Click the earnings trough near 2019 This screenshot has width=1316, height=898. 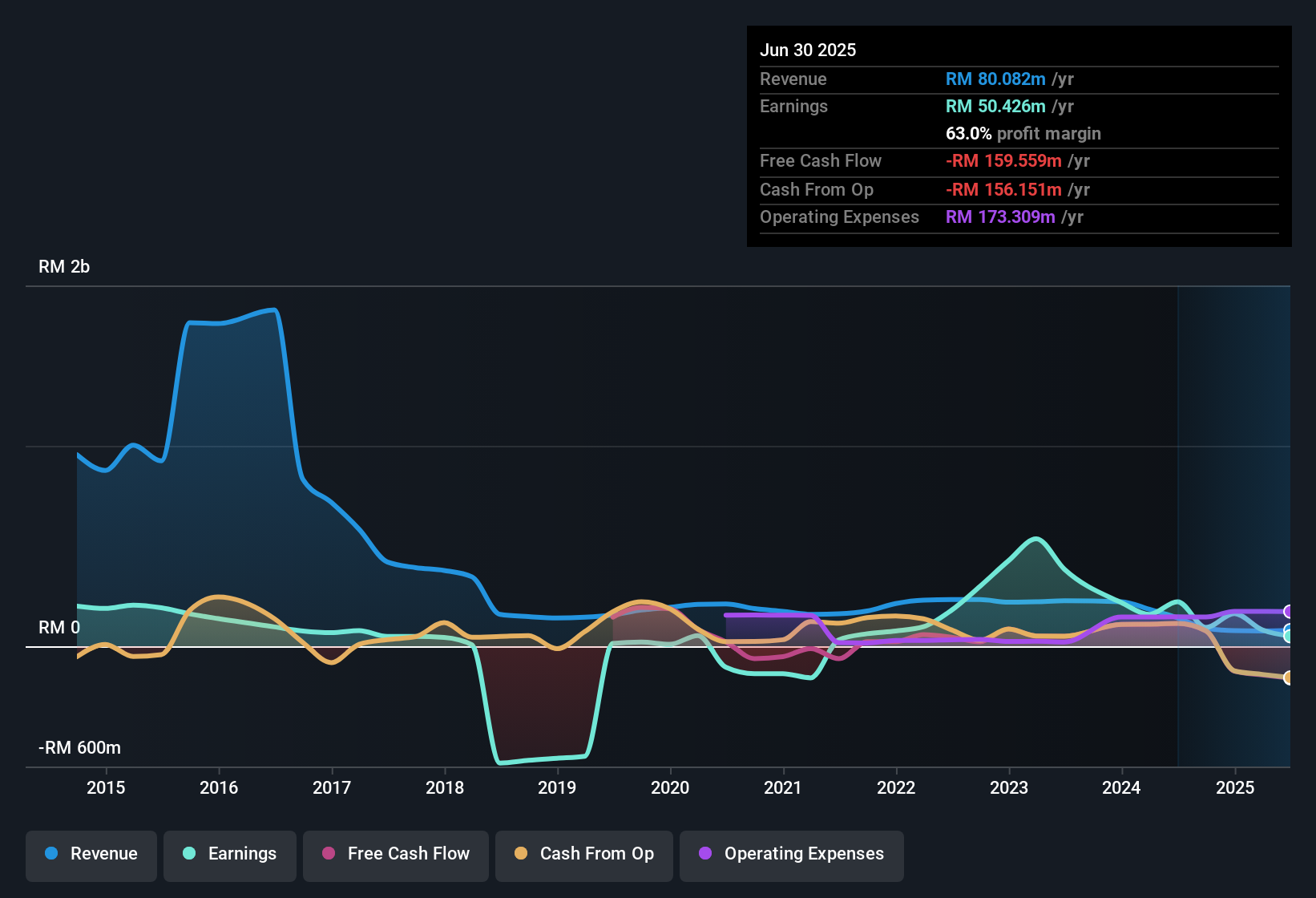pos(501,762)
